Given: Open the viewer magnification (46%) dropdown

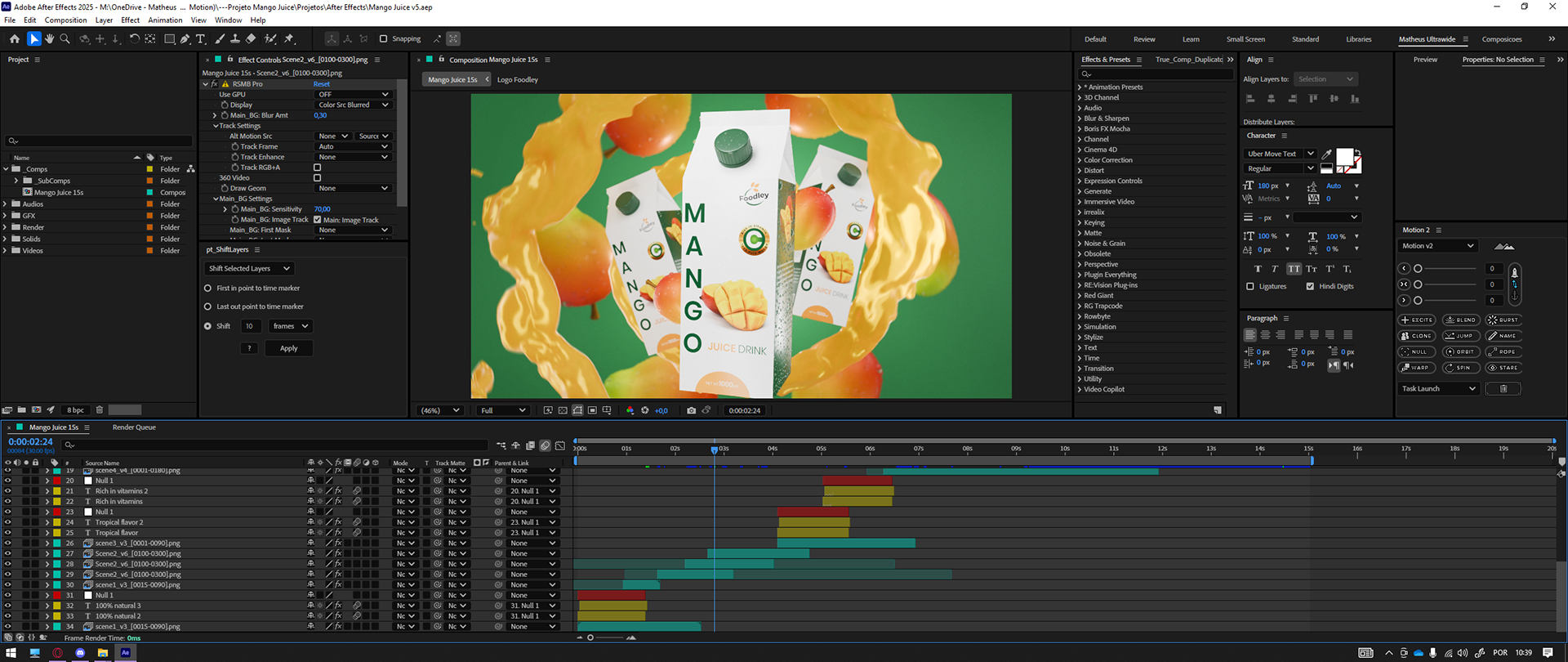Looking at the screenshot, I should [x=440, y=410].
